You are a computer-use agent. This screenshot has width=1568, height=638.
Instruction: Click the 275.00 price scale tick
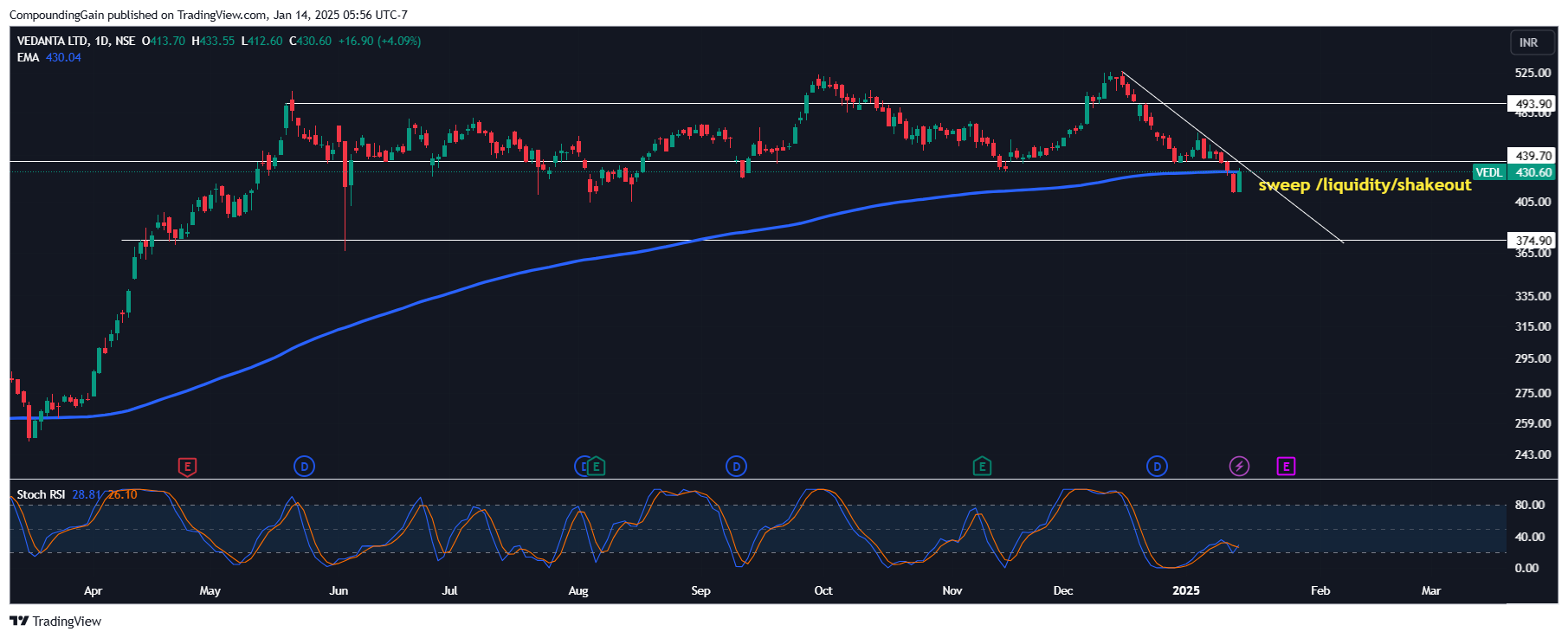tap(1533, 393)
